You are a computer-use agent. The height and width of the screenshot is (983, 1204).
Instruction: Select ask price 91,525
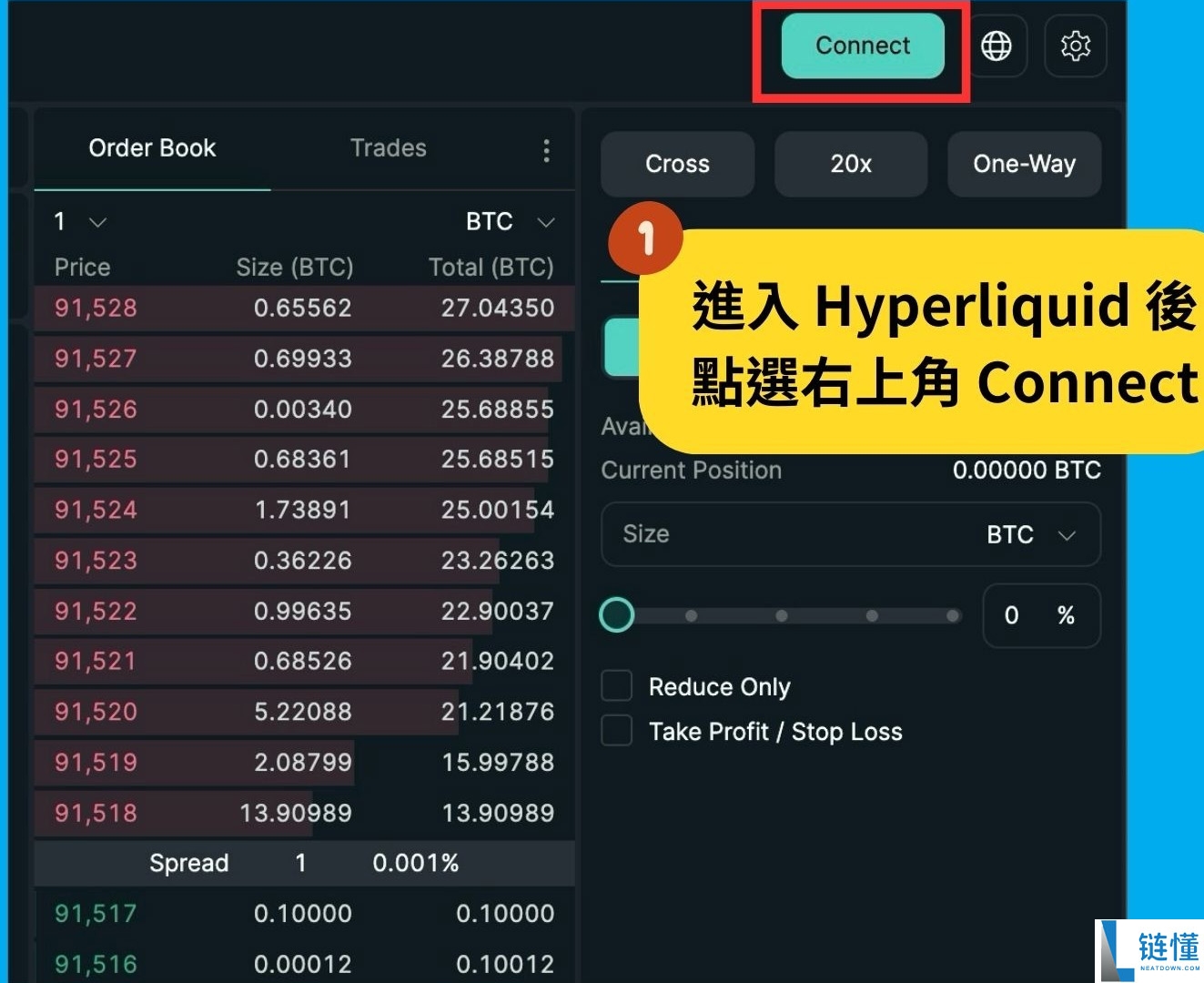(96, 459)
